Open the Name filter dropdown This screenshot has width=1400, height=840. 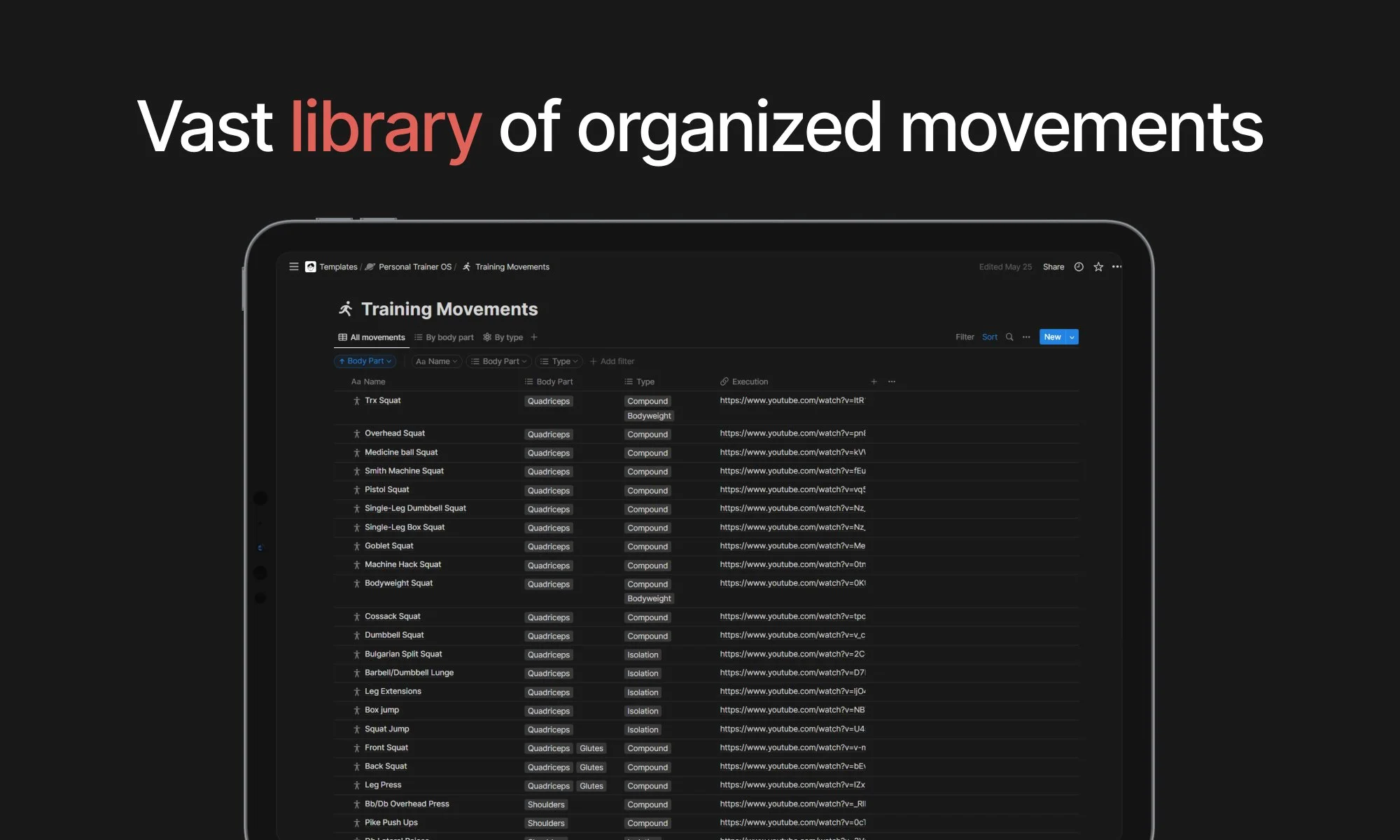point(437,361)
